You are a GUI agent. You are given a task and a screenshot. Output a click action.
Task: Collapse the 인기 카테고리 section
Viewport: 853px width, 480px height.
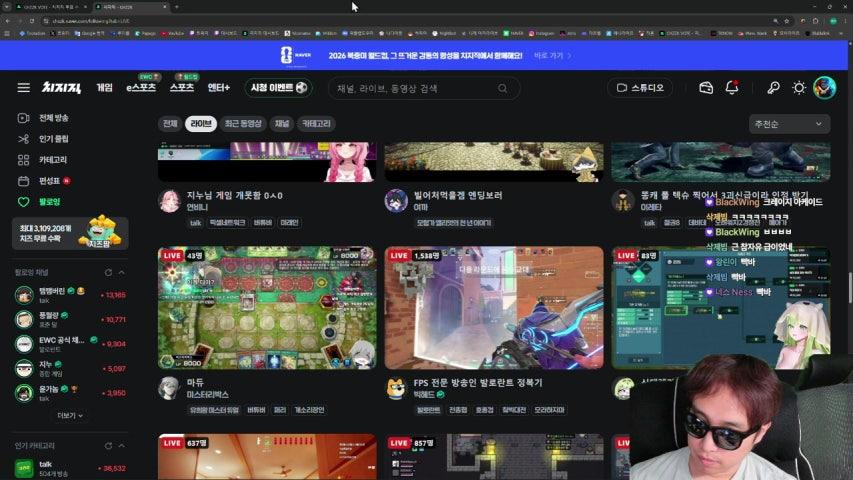[122, 446]
